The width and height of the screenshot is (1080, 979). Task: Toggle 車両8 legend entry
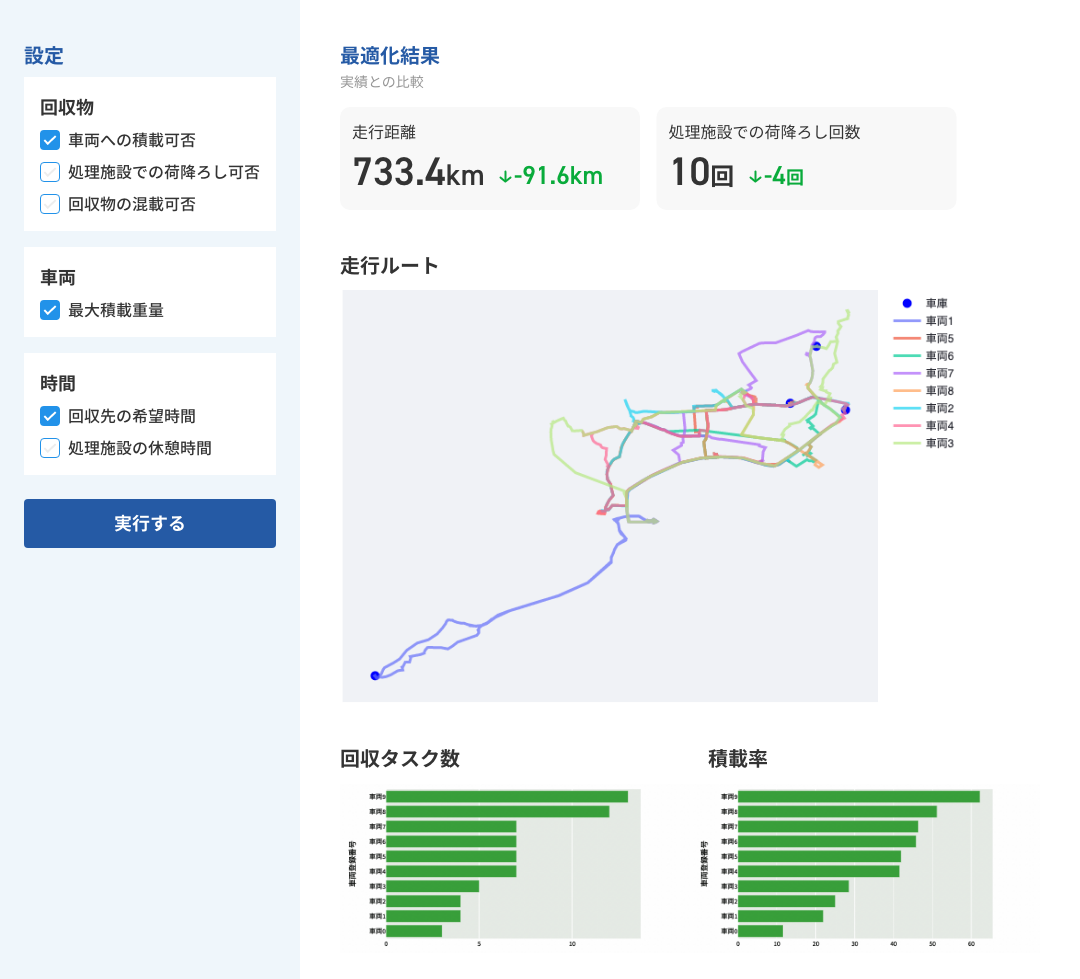coord(923,391)
